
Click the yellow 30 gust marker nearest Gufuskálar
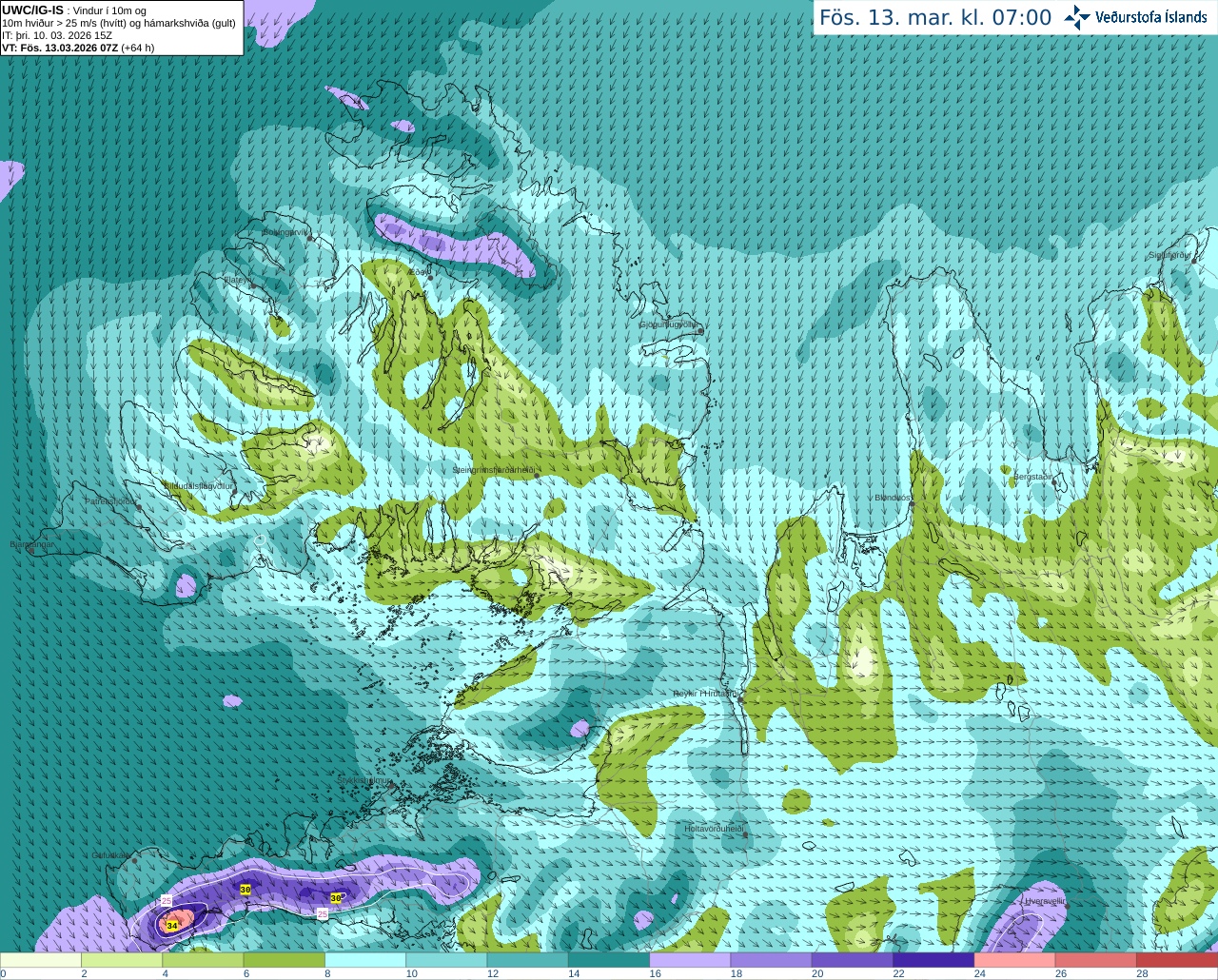click(x=246, y=890)
